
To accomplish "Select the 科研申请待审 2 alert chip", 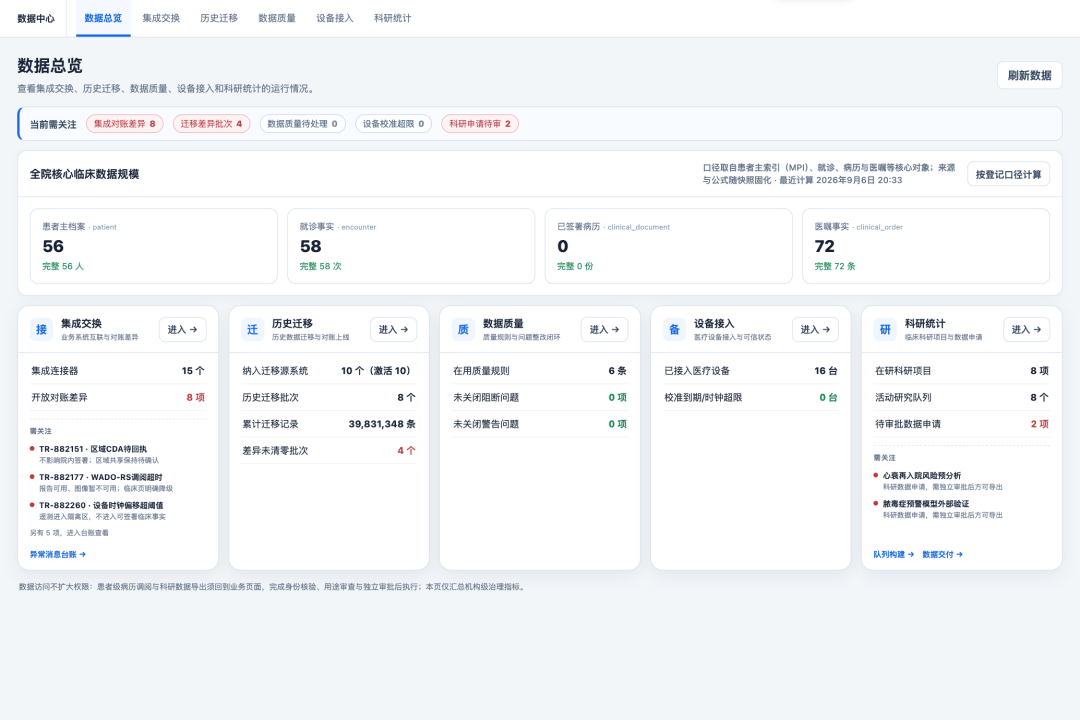I will (480, 124).
